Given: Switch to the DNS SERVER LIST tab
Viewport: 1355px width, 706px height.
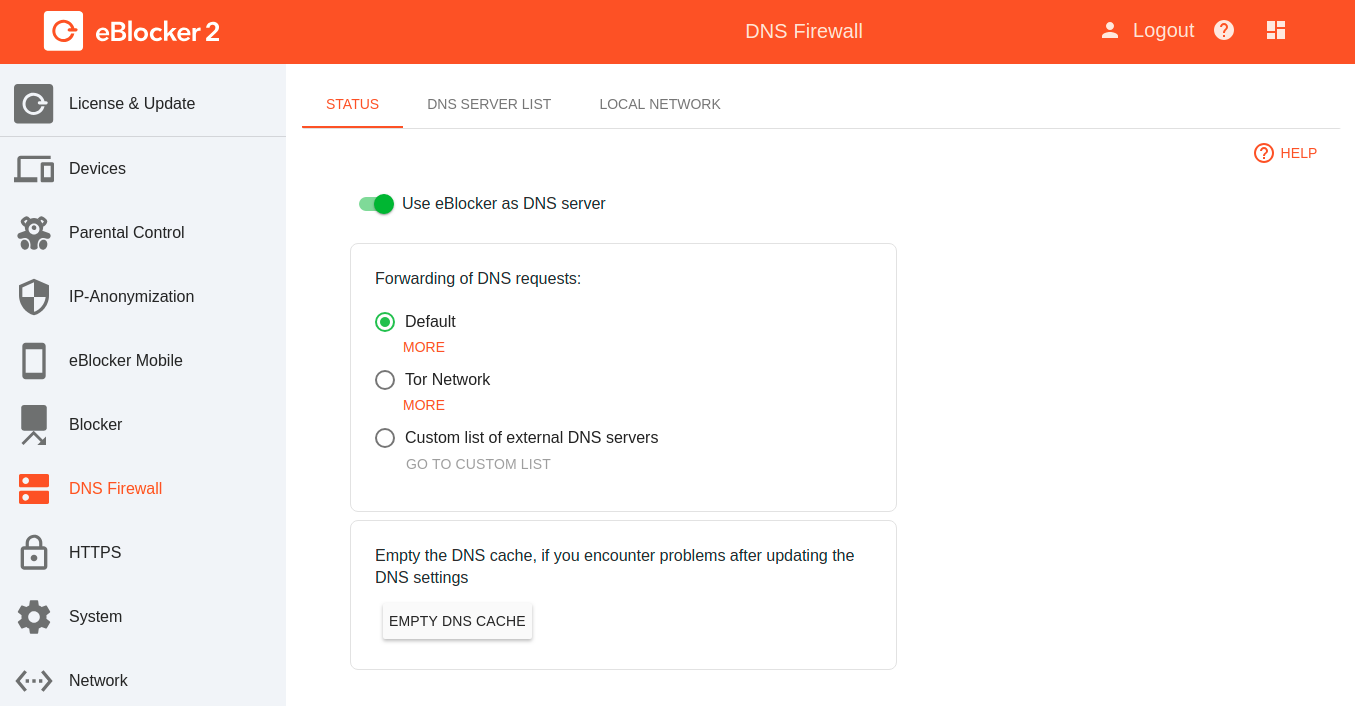Looking at the screenshot, I should coord(489,104).
